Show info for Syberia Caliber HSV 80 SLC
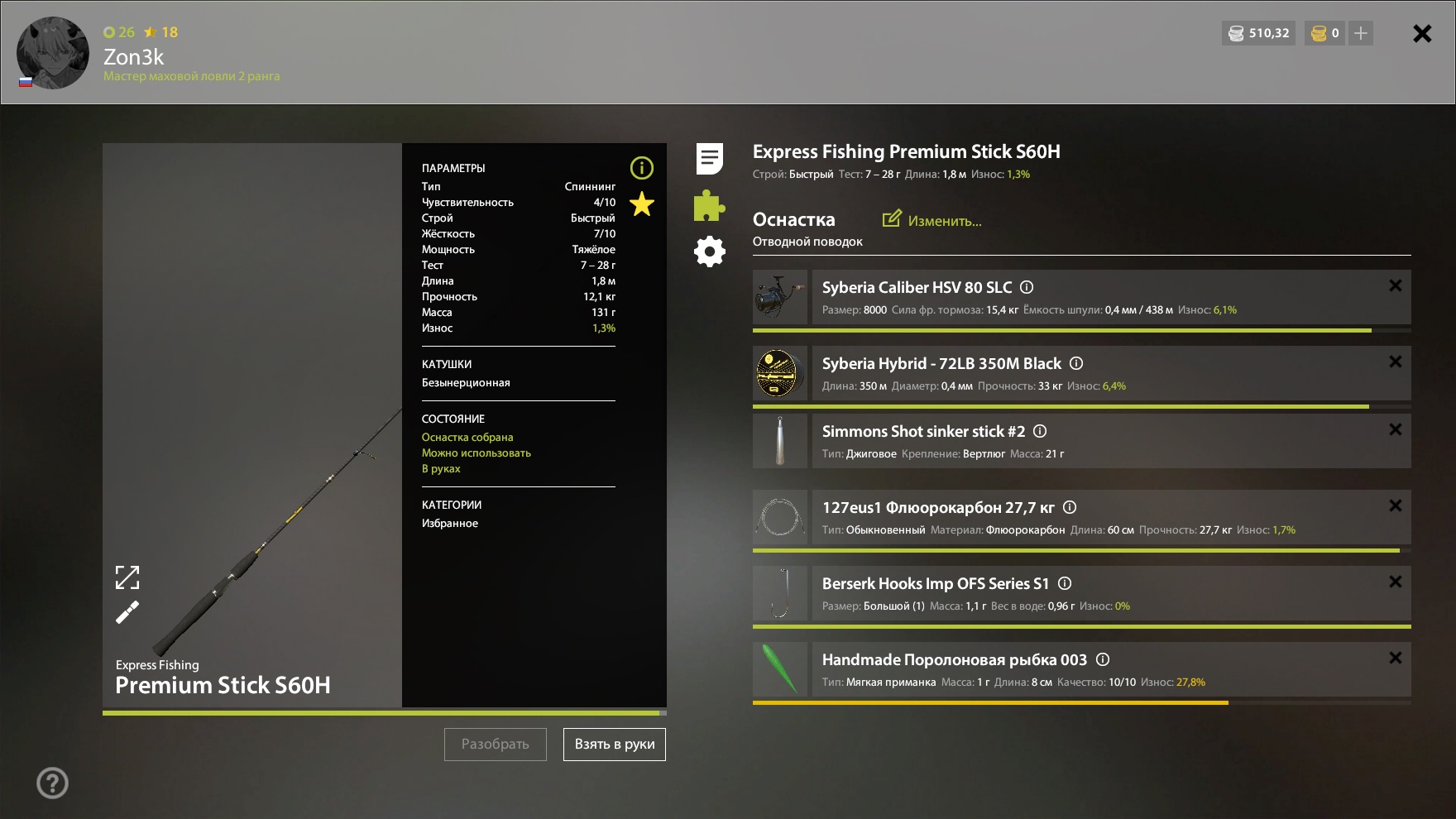The image size is (1456, 819). (1027, 287)
